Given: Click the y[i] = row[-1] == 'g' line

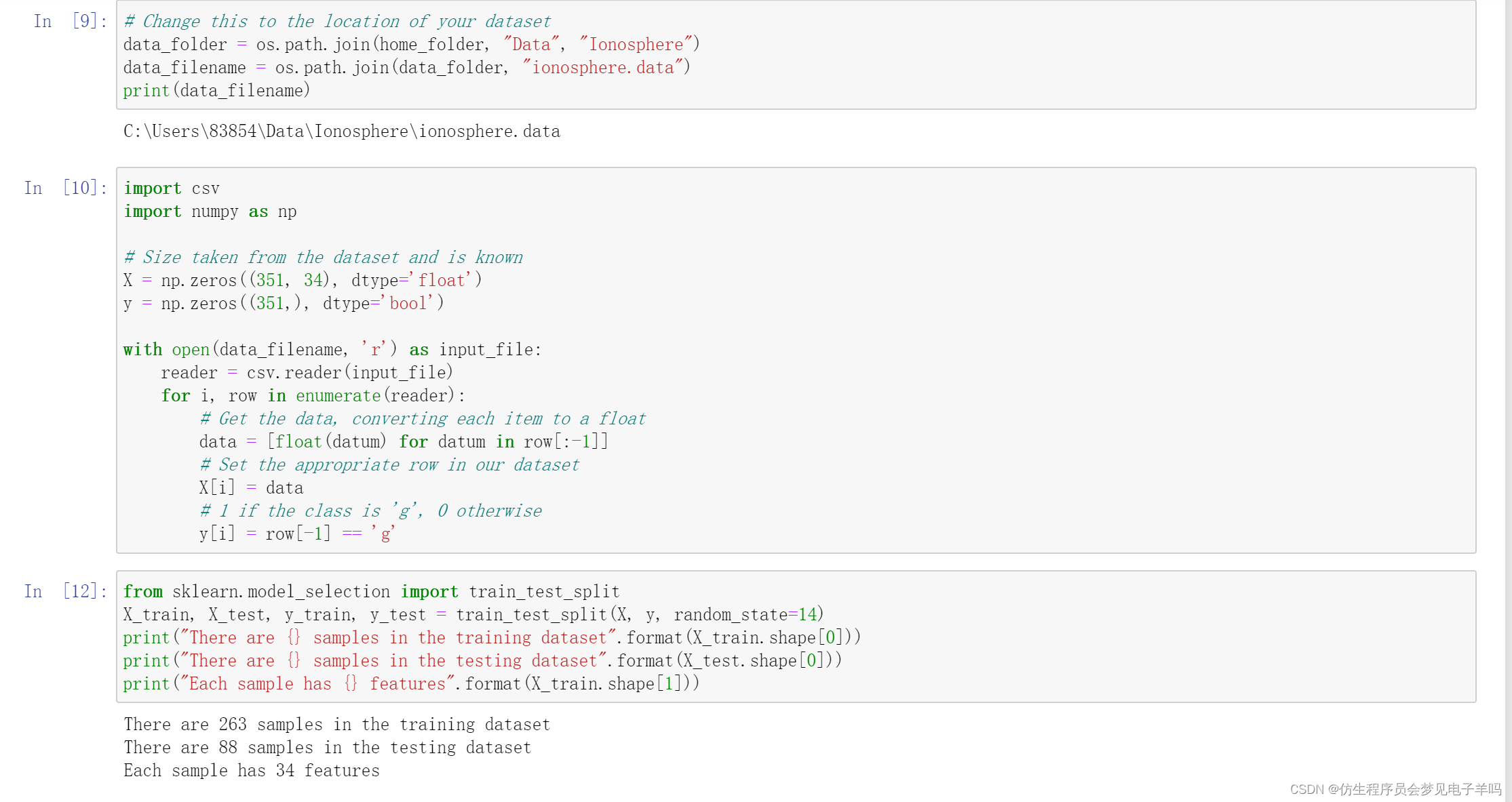Looking at the screenshot, I should coord(297,534).
